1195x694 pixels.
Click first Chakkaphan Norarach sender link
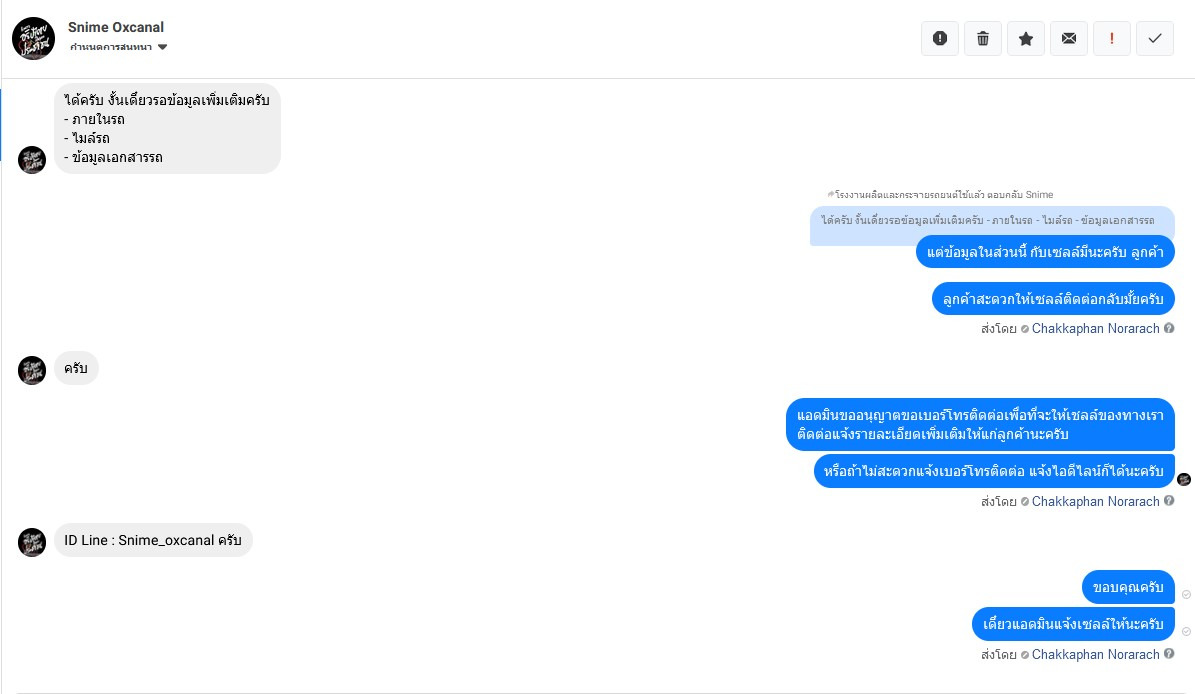coord(1095,328)
